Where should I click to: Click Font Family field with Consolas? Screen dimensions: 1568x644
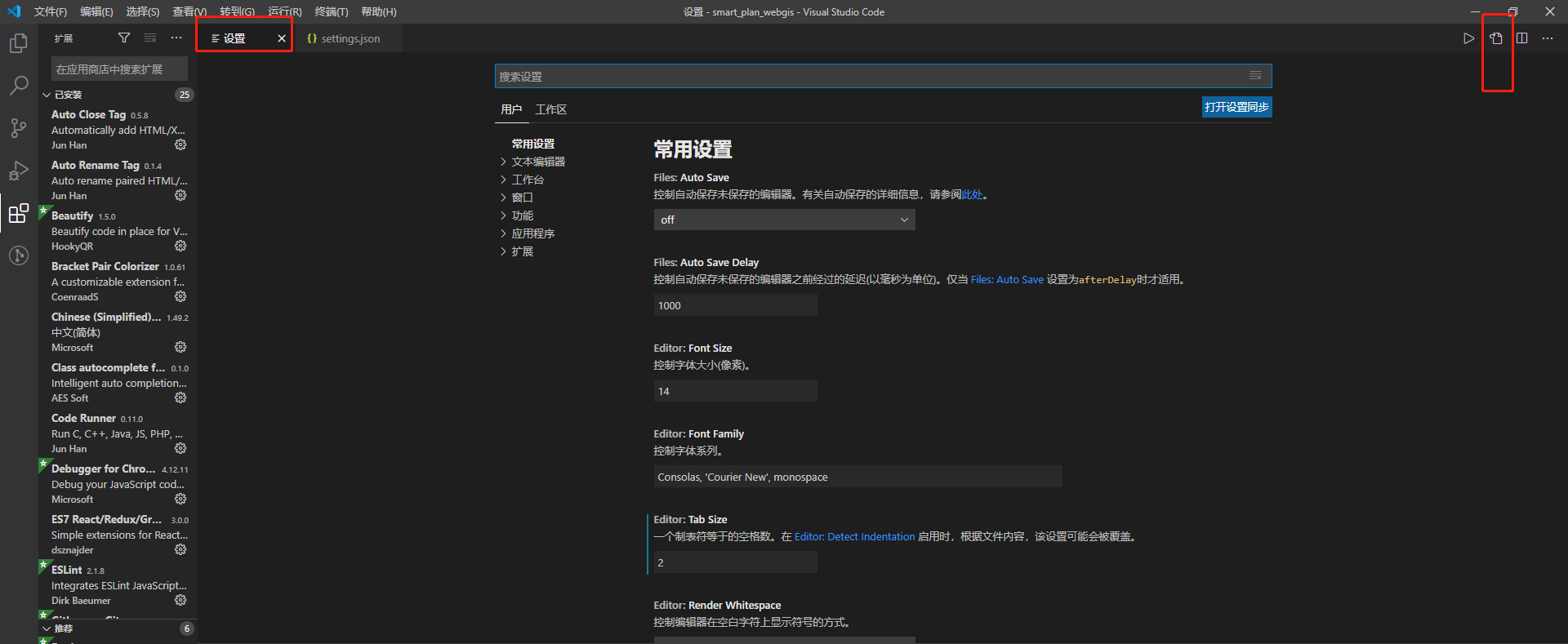pos(857,477)
